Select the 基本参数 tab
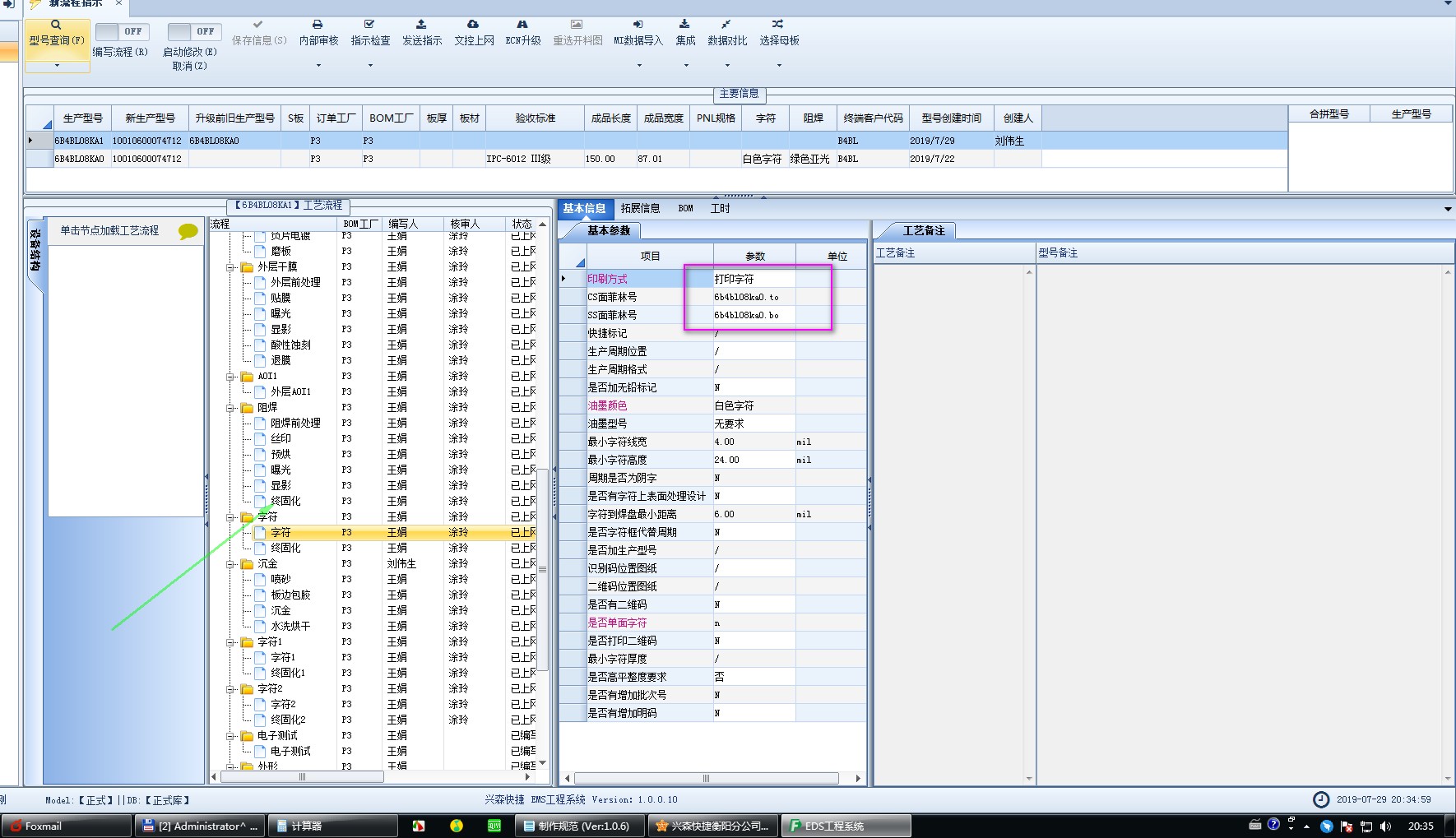This screenshot has height=838, width=1456. pyautogui.click(x=609, y=230)
